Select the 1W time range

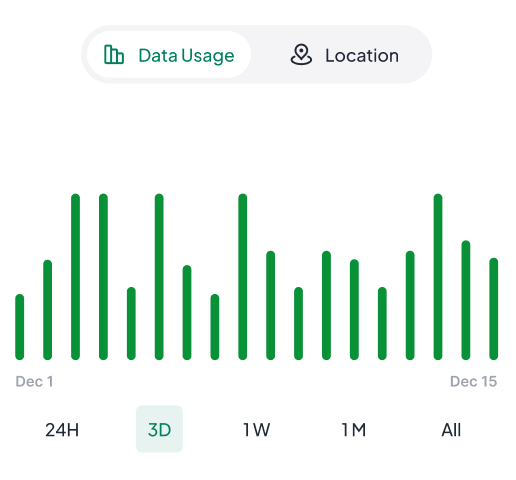point(256,430)
